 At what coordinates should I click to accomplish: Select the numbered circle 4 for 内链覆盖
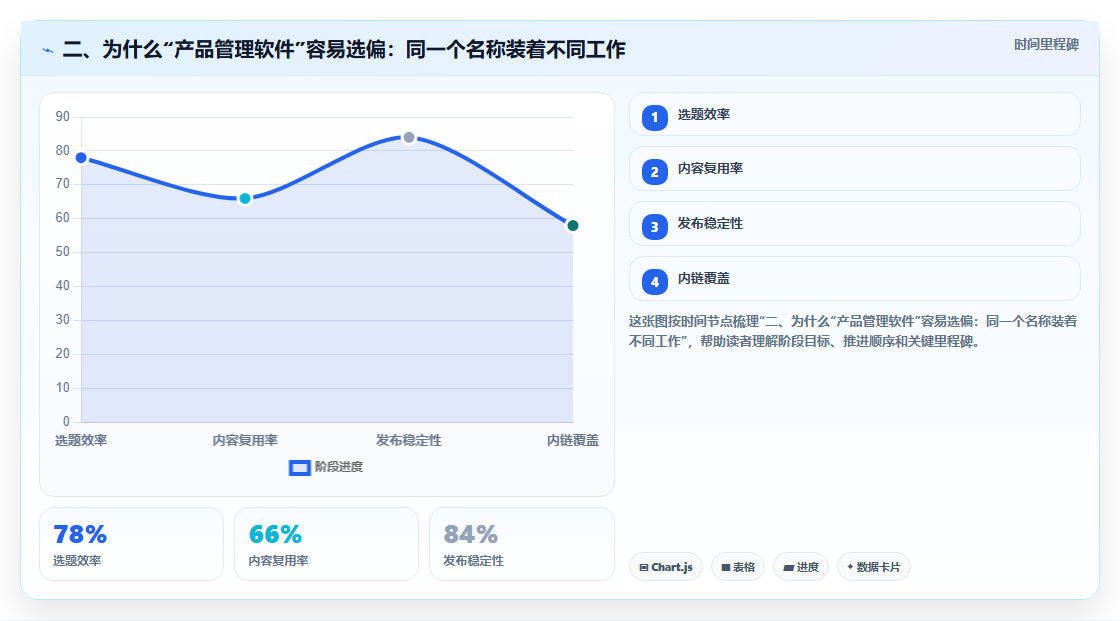pos(654,282)
